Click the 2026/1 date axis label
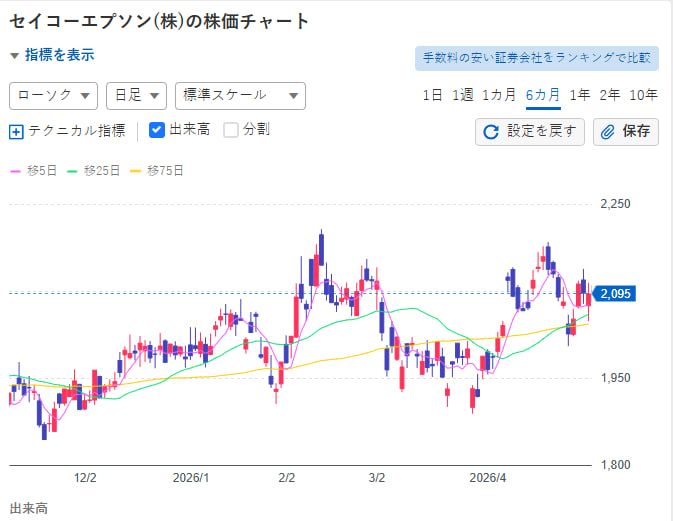 191,478
